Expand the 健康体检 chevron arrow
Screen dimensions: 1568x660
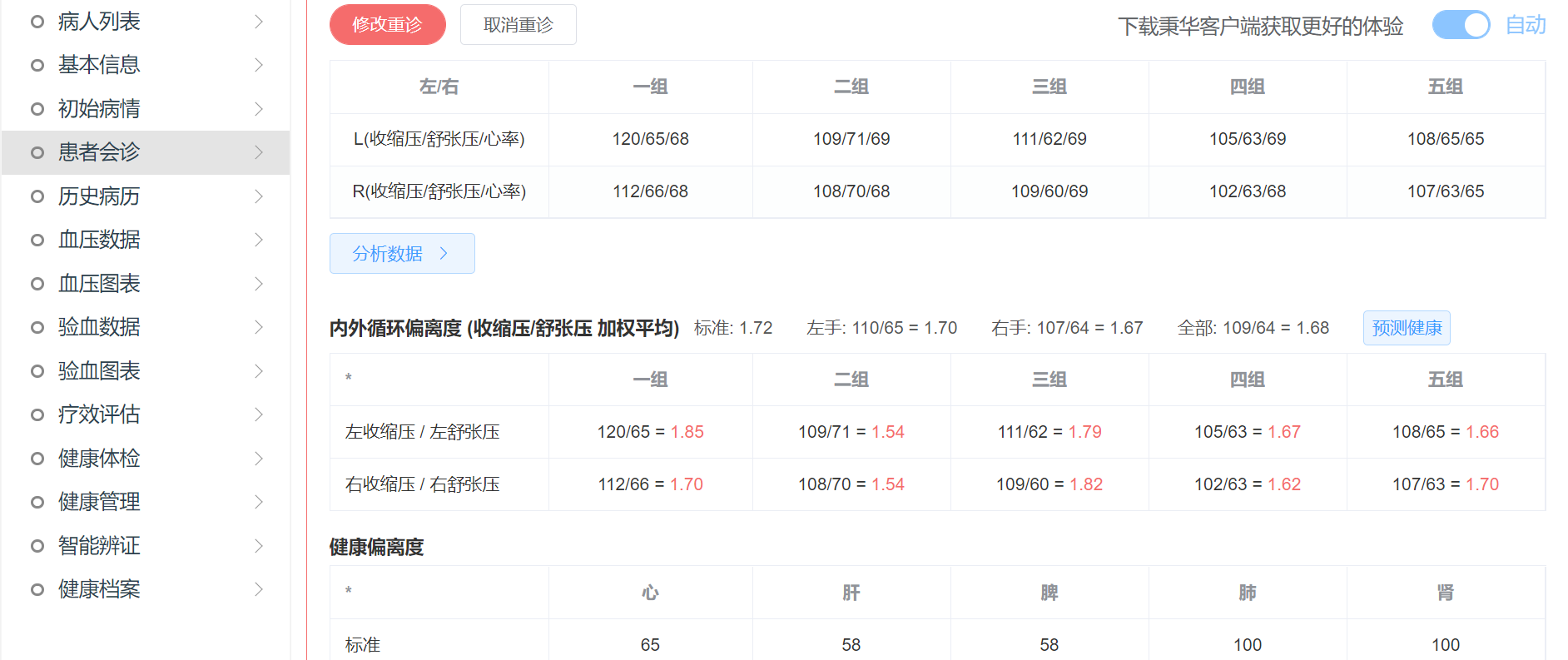[259, 459]
